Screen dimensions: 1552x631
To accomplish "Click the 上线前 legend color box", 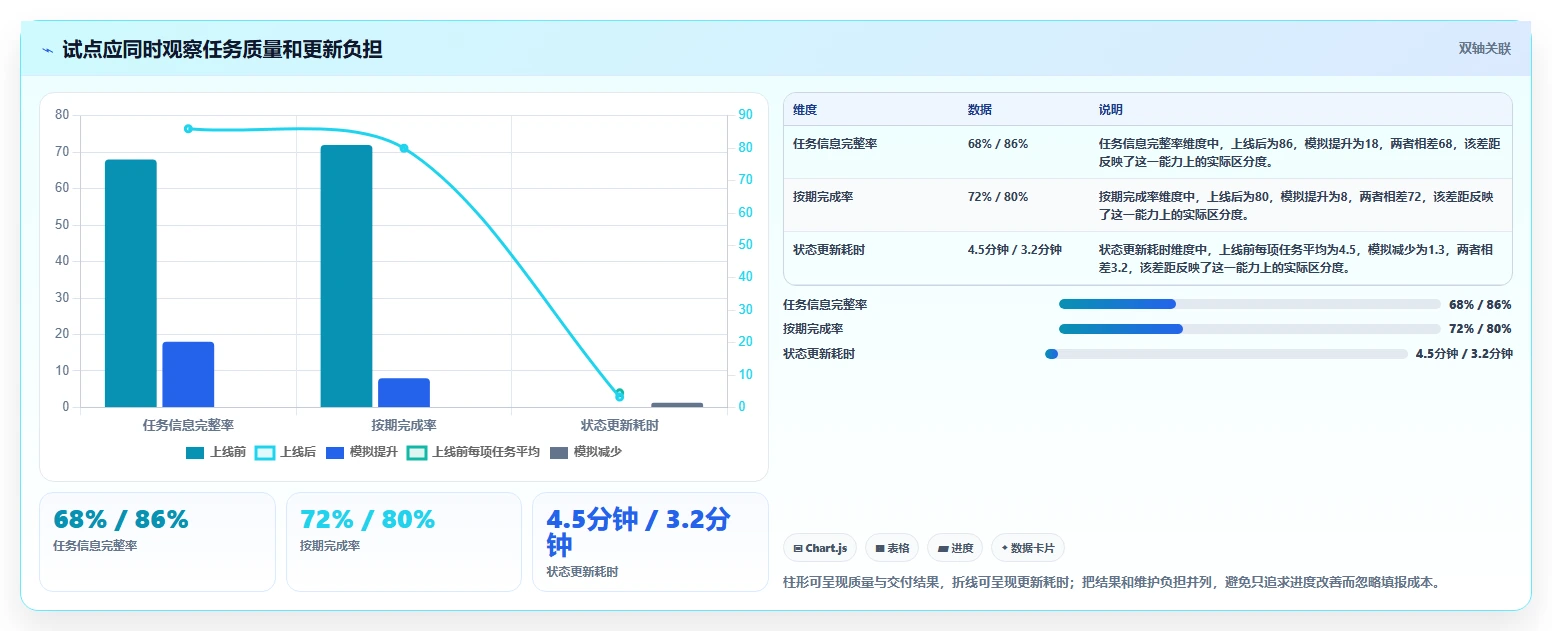I will (x=195, y=453).
